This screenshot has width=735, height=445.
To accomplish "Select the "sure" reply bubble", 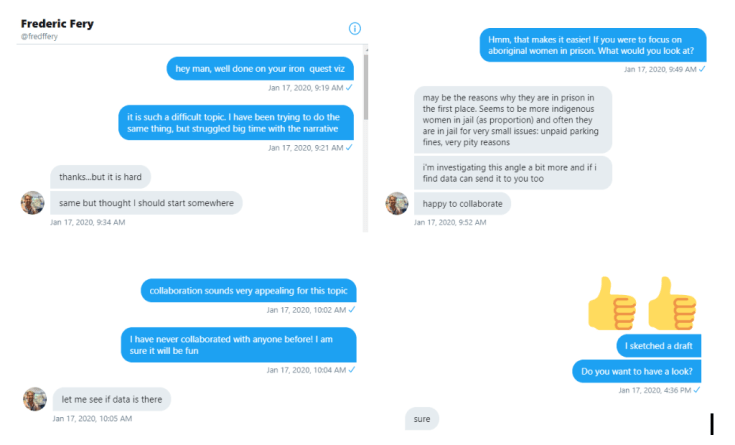I will [x=421, y=419].
